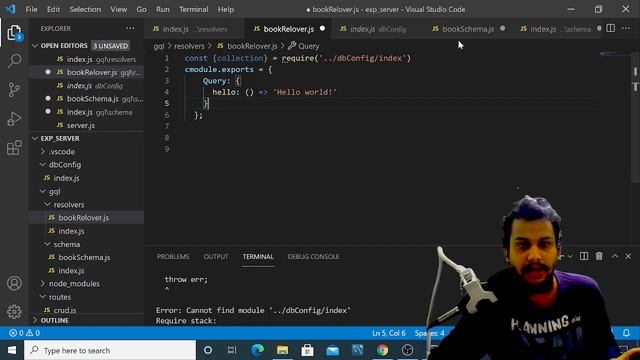The width and height of the screenshot is (640, 360).
Task: Open Windows Start menu
Action: click(x=12, y=350)
